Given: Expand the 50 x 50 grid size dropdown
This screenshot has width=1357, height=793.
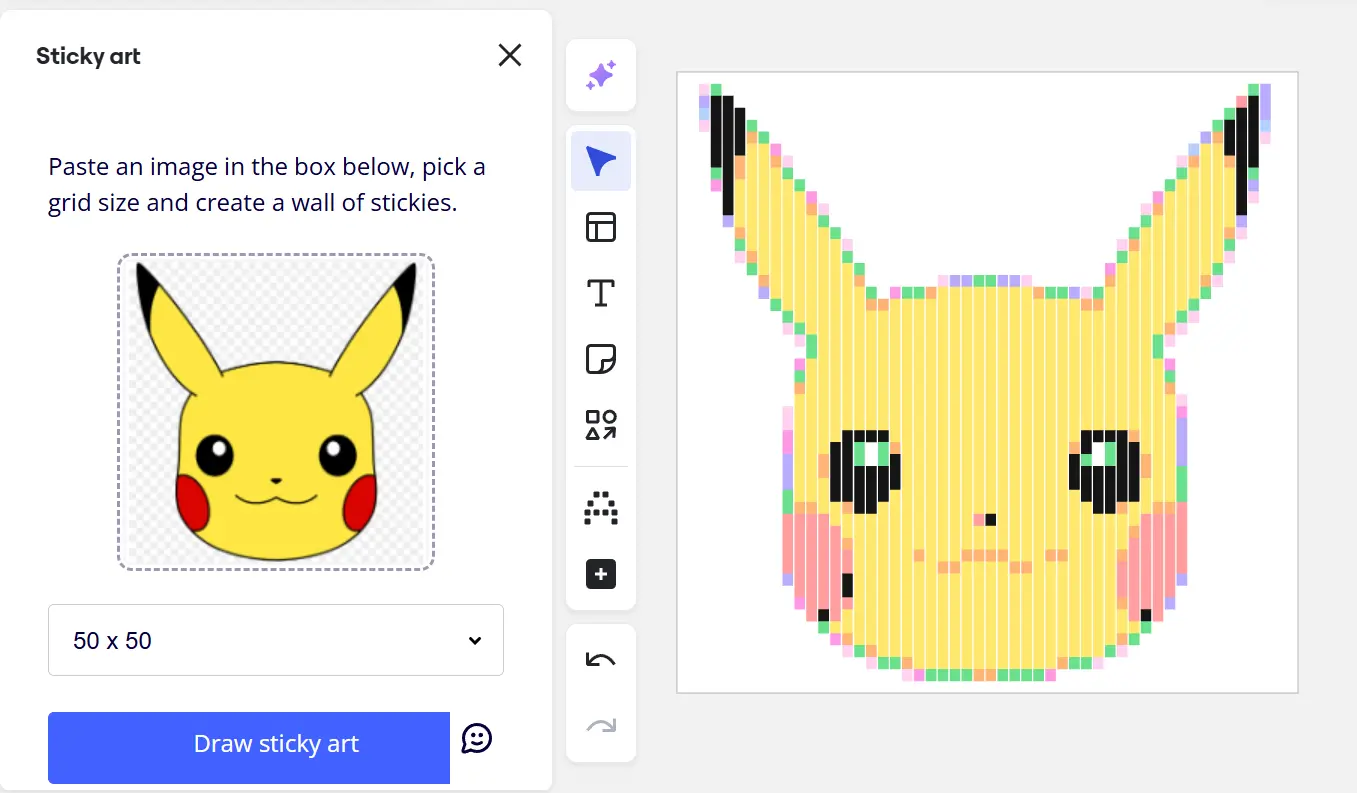Looking at the screenshot, I should point(276,640).
